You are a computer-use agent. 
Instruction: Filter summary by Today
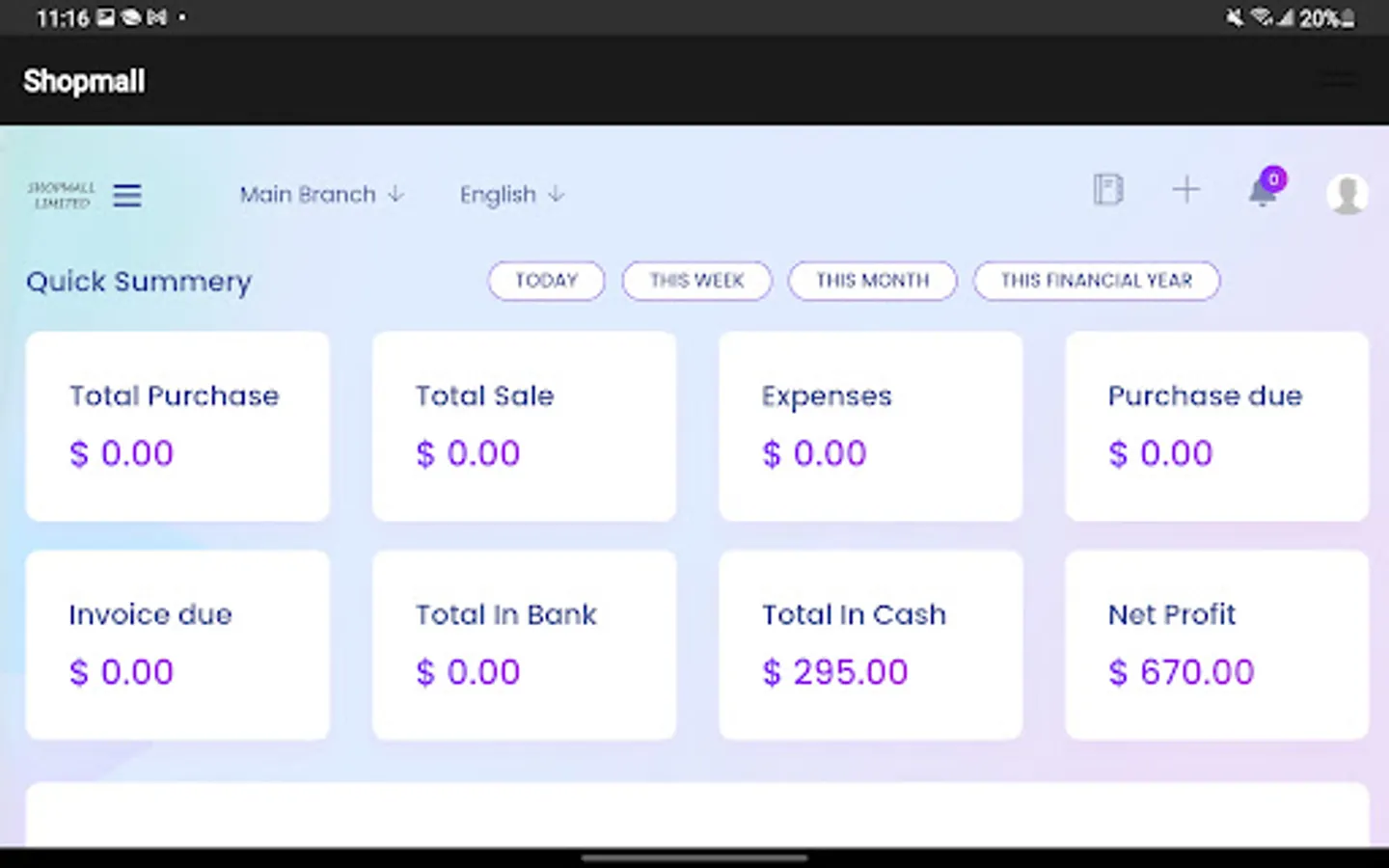click(546, 281)
